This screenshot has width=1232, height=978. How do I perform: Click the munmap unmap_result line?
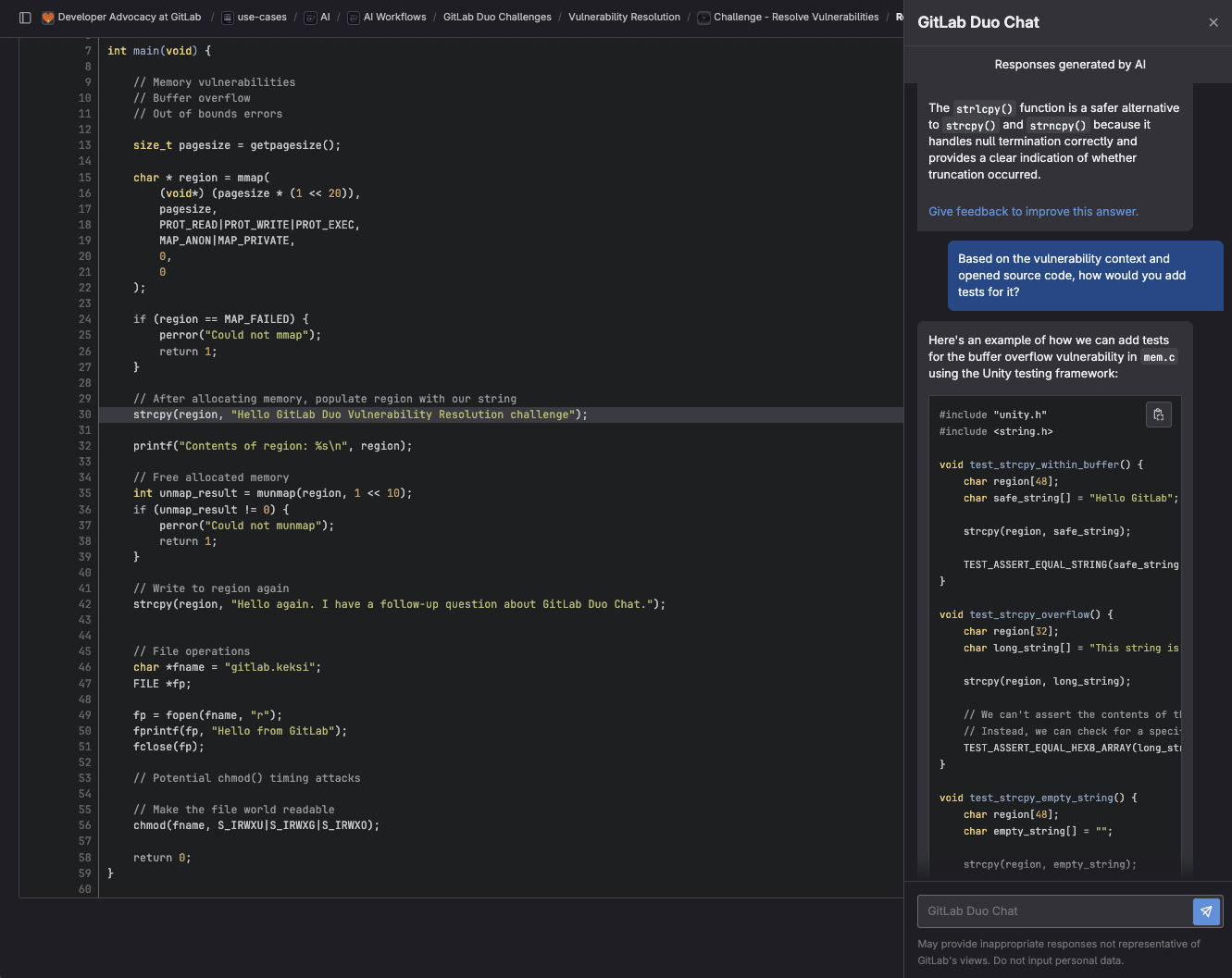[273, 493]
